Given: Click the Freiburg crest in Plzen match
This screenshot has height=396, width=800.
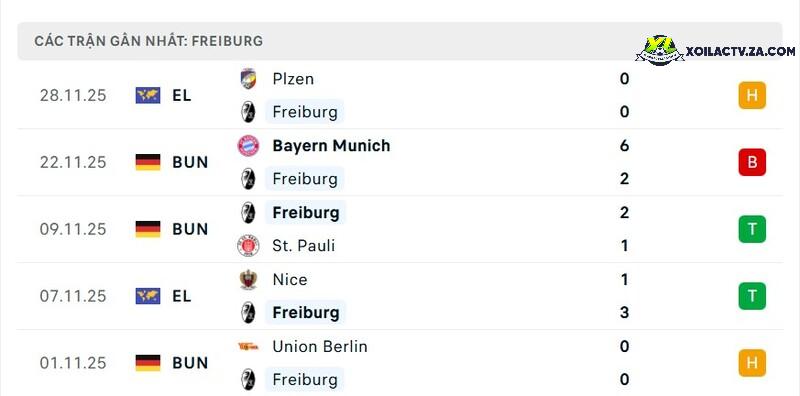Looking at the screenshot, I should coord(248,112).
